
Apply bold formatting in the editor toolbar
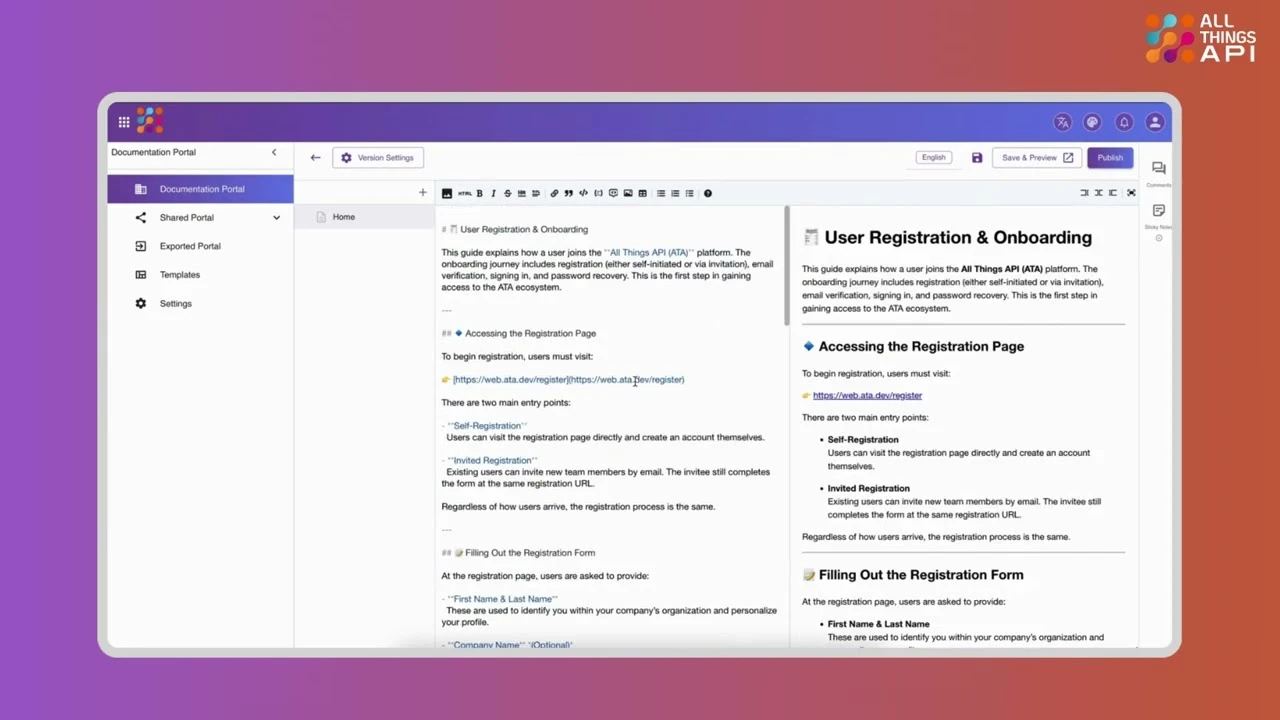[x=479, y=193]
